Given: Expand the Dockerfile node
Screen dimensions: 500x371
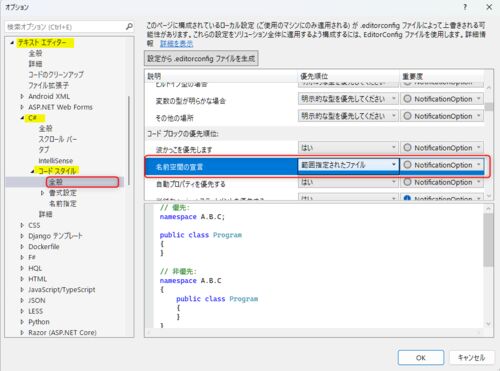Looking at the screenshot, I should pyautogui.click(x=22, y=246).
